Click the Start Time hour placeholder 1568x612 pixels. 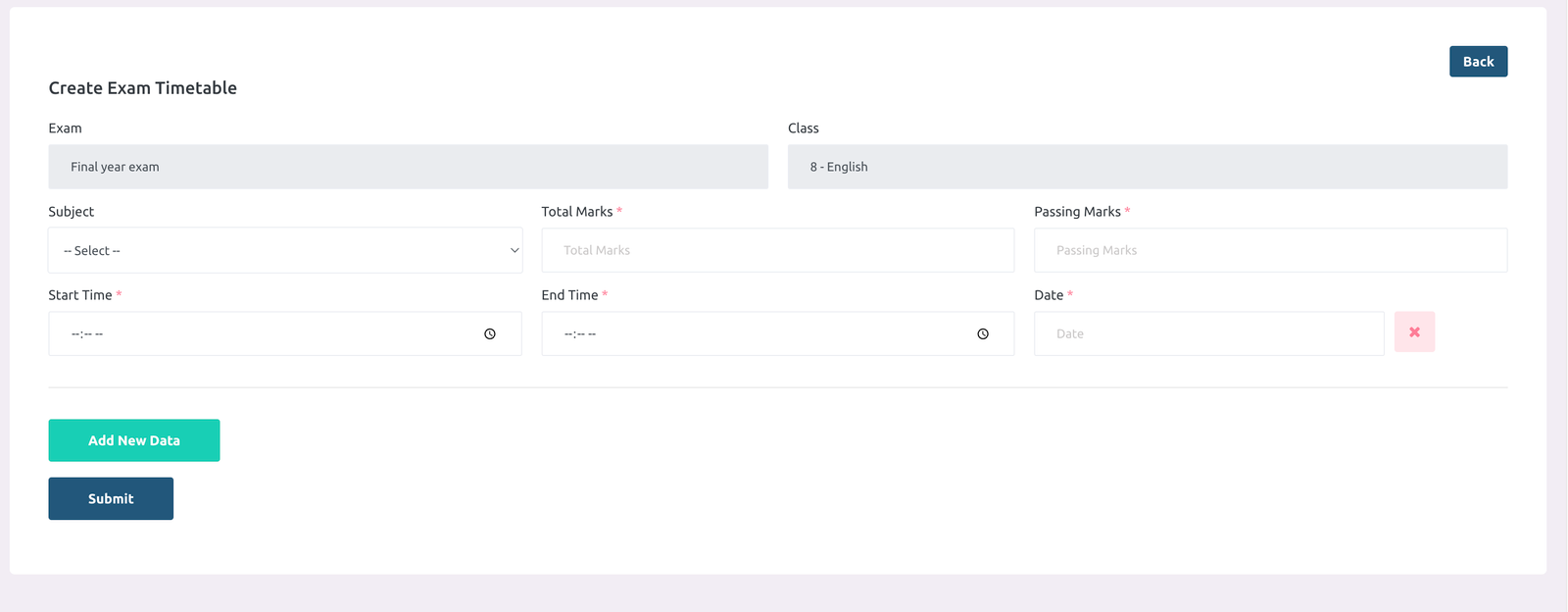75,334
